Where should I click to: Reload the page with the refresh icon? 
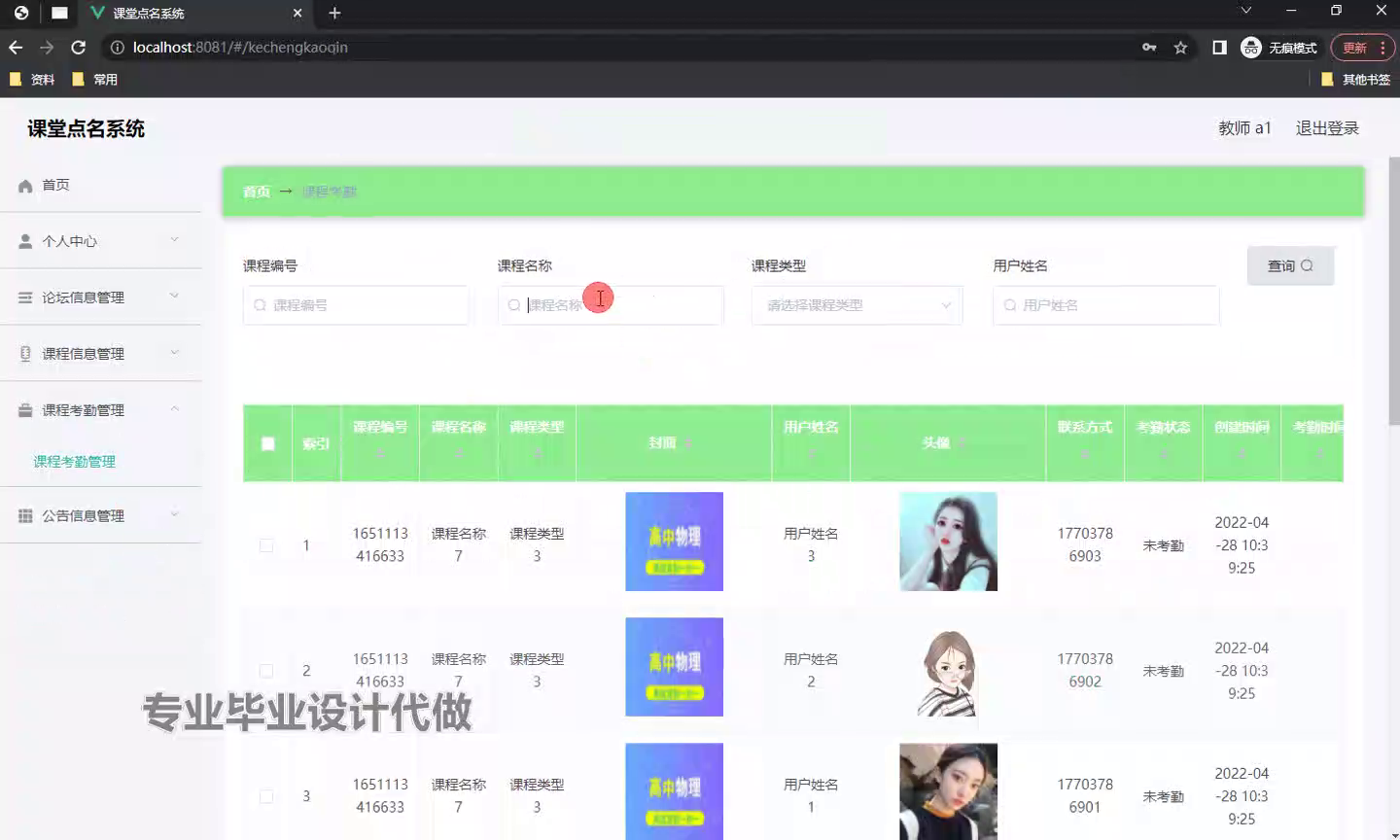(x=79, y=47)
